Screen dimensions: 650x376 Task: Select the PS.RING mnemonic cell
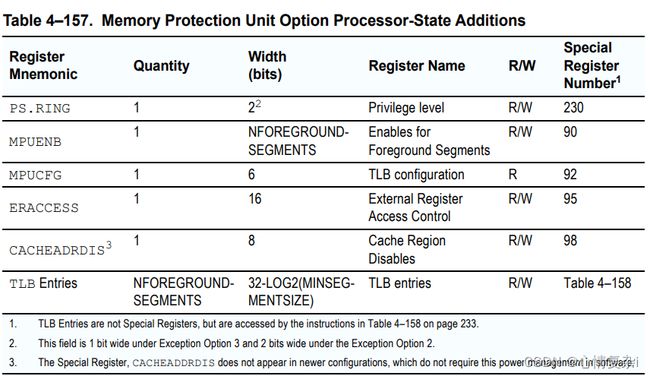tap(40, 109)
